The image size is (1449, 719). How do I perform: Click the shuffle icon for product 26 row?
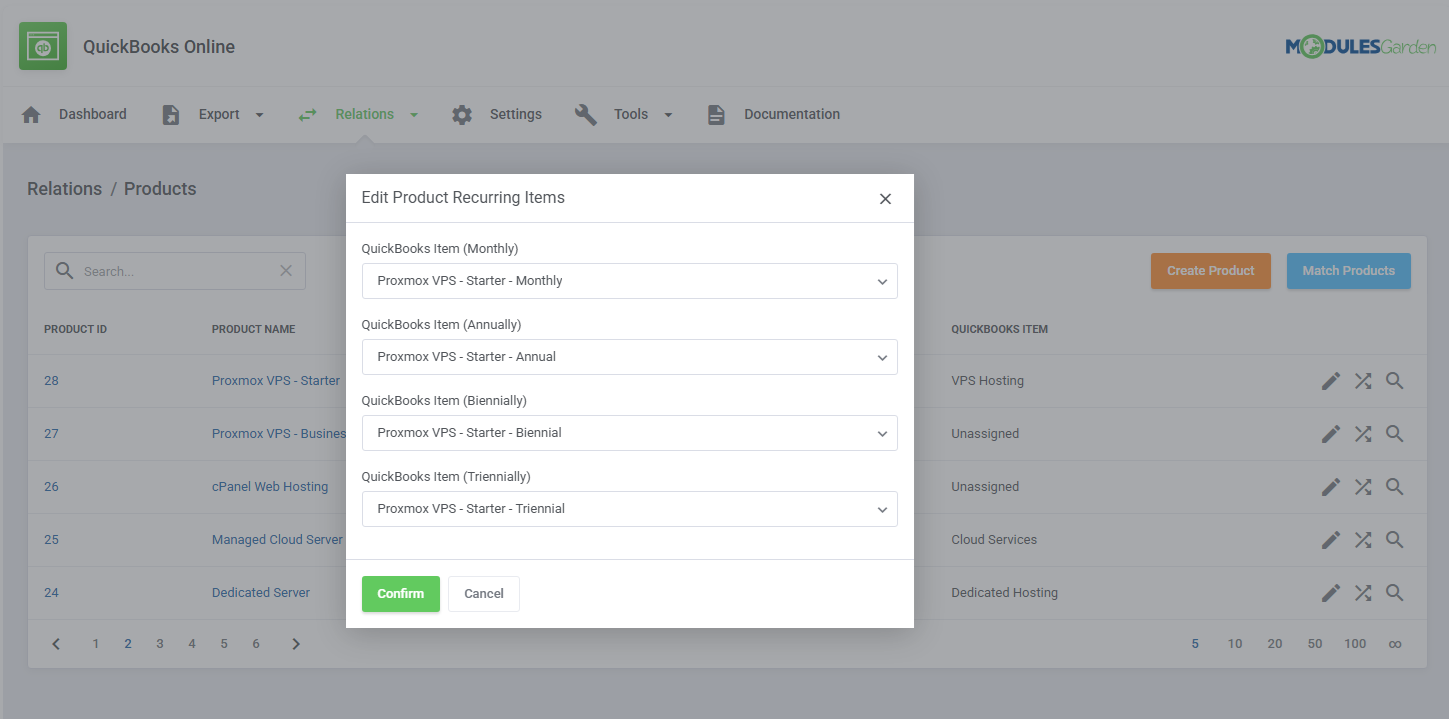coord(1363,487)
